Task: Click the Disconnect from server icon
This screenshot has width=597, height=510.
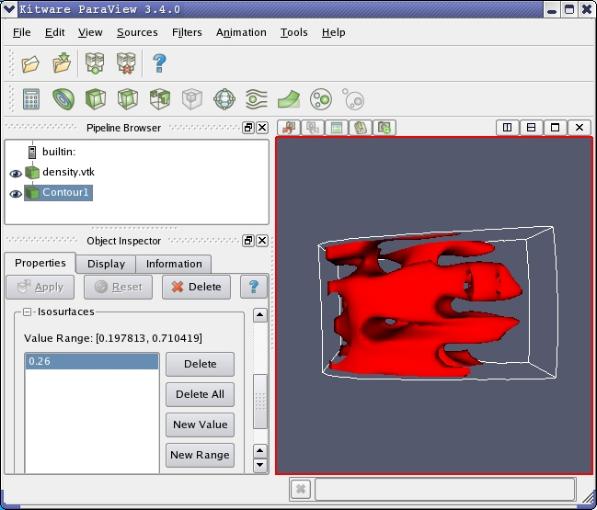Action: coord(126,63)
